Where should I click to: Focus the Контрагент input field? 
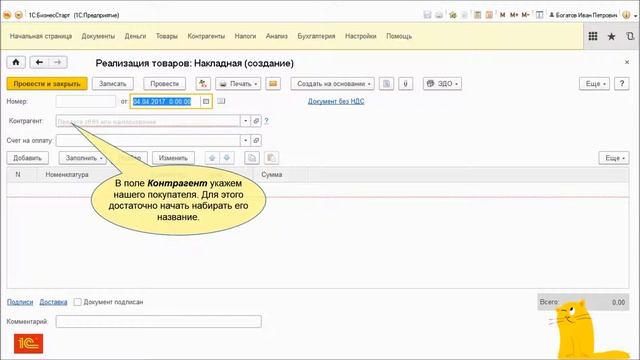pos(148,121)
